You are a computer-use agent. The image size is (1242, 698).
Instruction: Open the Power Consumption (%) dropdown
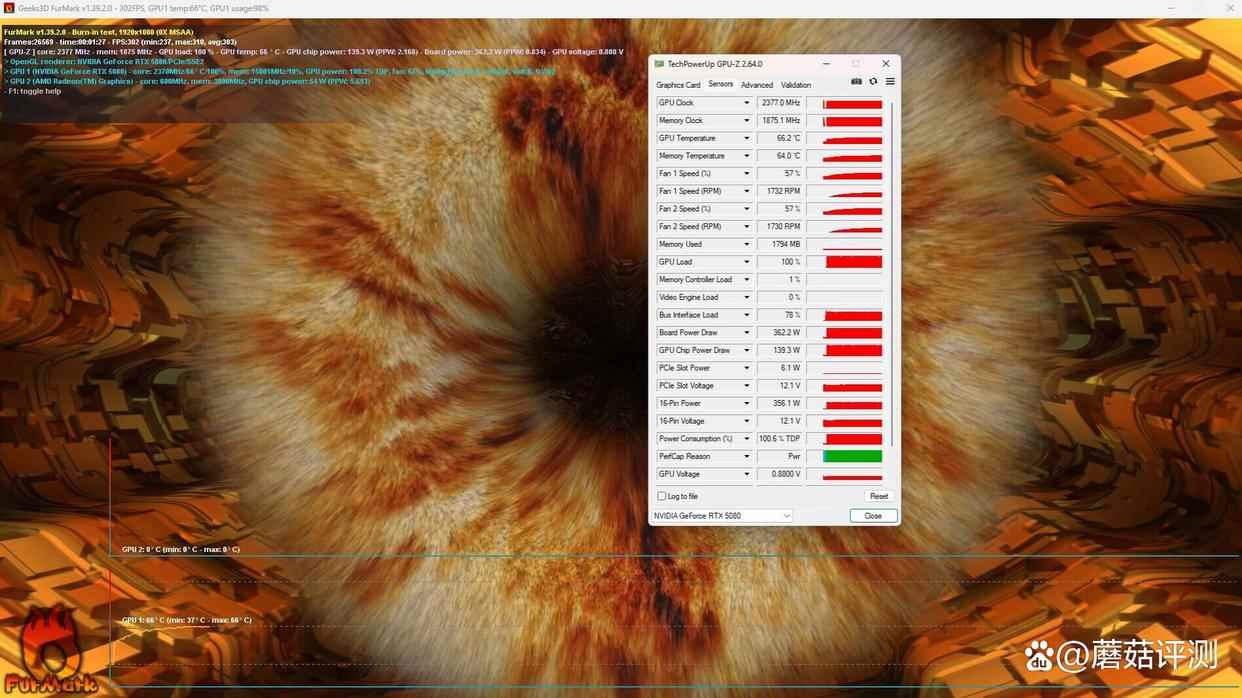(746, 439)
